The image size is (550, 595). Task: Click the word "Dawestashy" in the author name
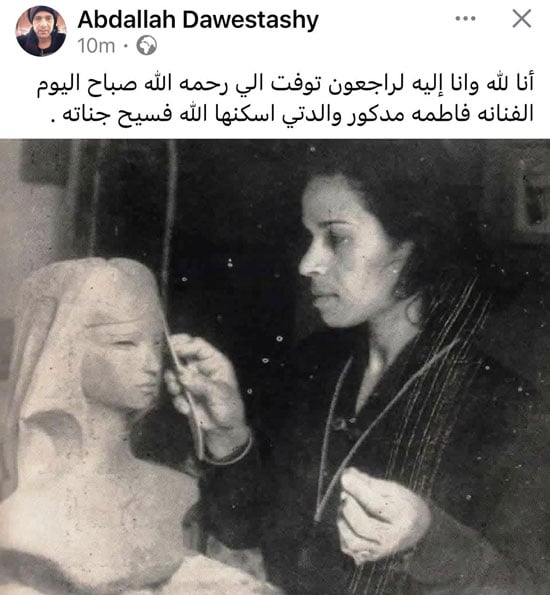[x=251, y=20]
